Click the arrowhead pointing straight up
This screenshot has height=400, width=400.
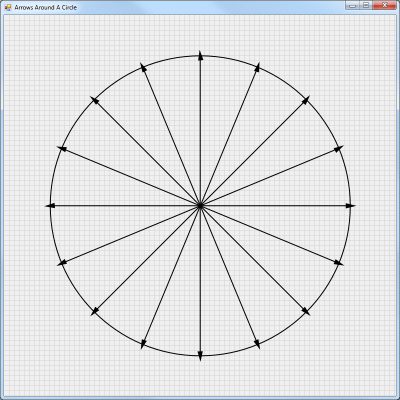(200, 56)
